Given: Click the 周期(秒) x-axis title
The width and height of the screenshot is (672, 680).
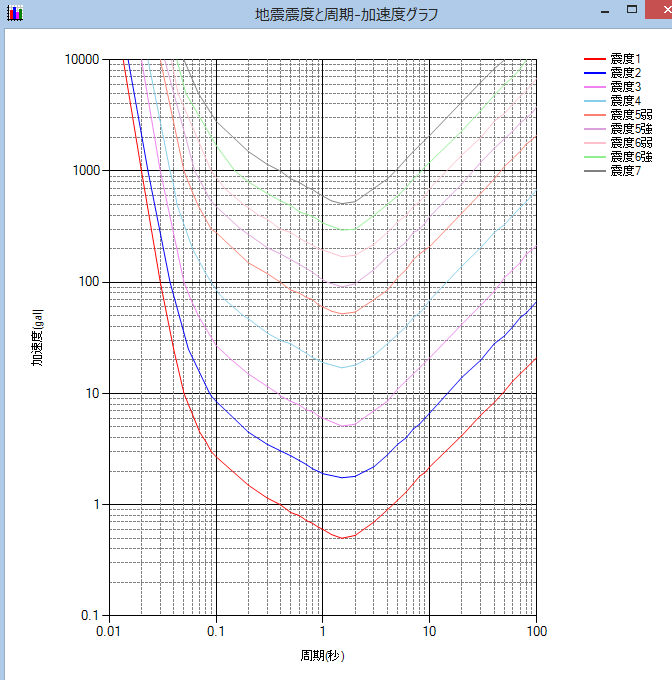Looking at the screenshot, I should coord(322,656).
